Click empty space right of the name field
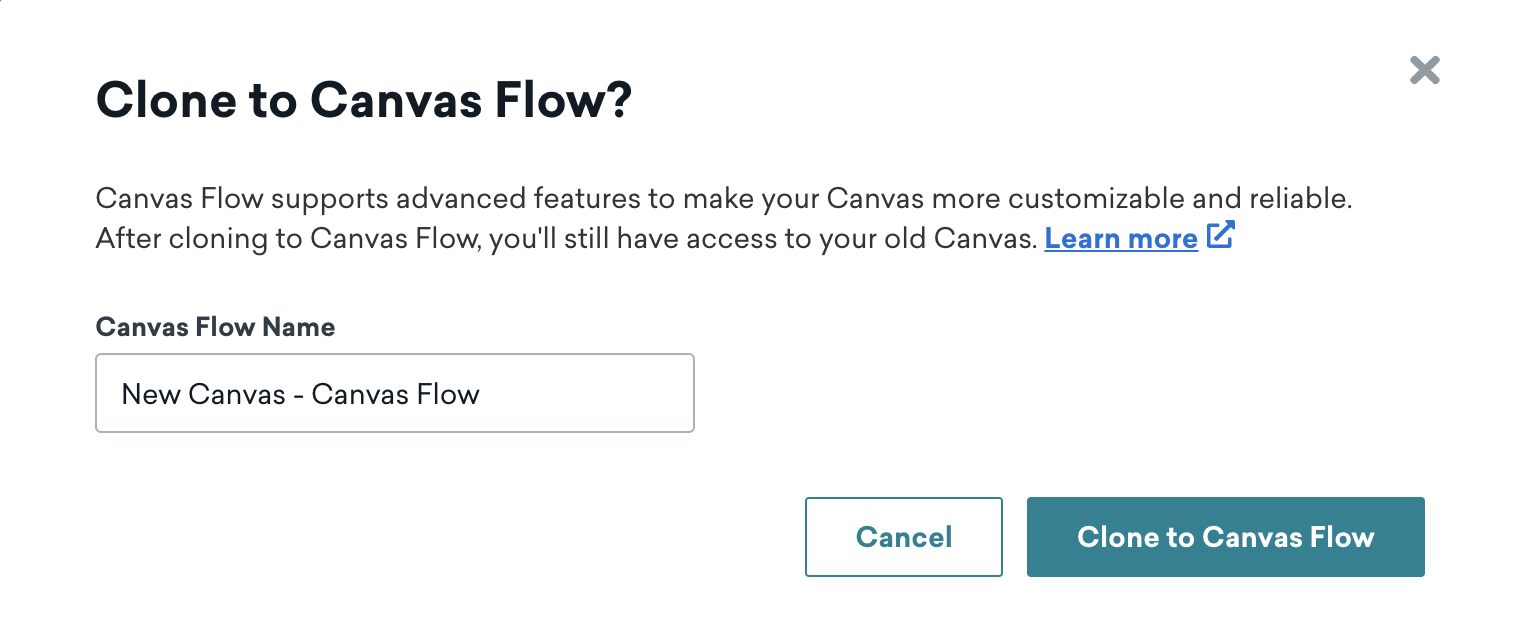1516x644 pixels. pyautogui.click(x=1000, y=393)
